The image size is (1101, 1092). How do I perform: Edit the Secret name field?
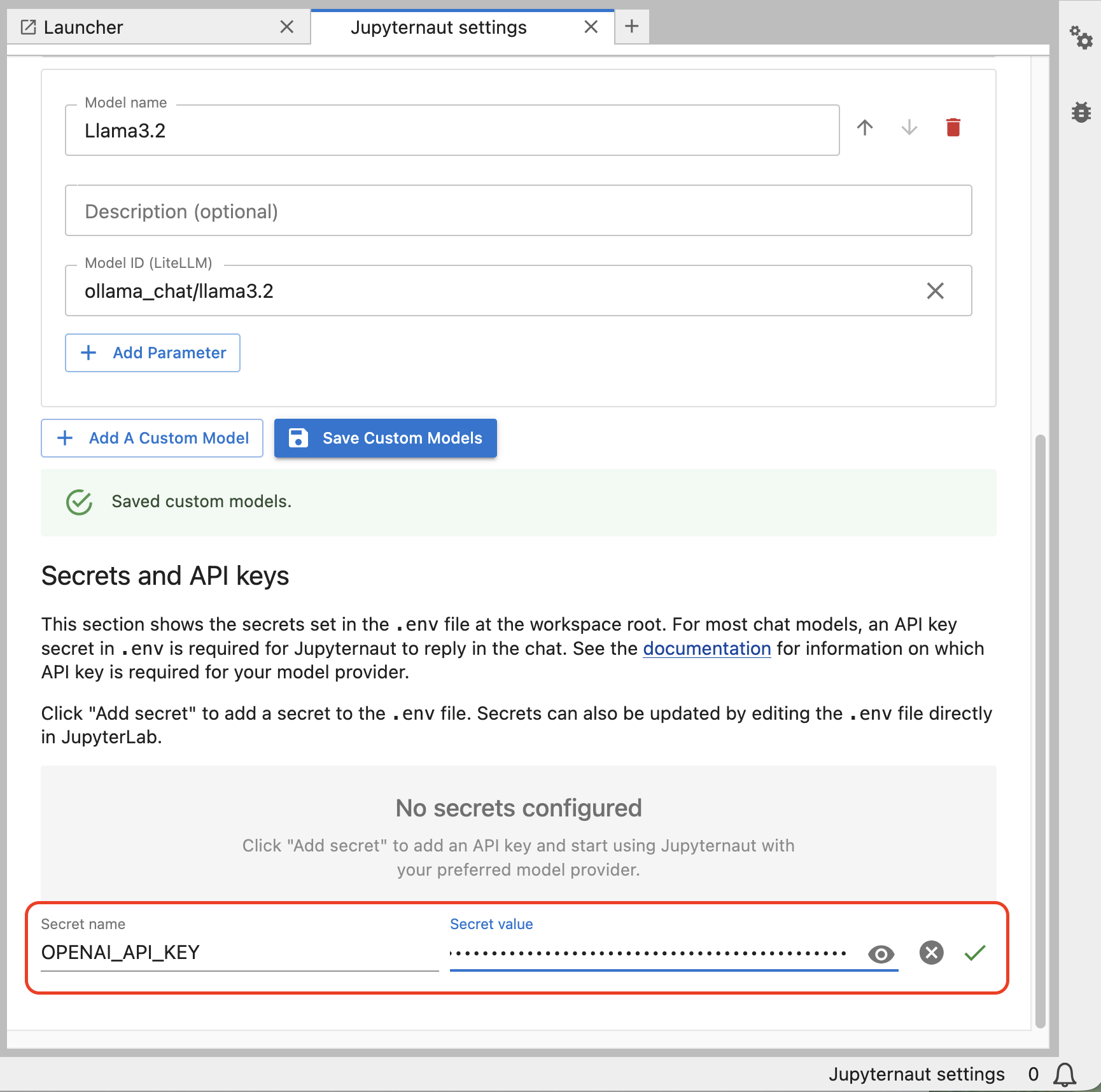pyautogui.click(x=239, y=953)
